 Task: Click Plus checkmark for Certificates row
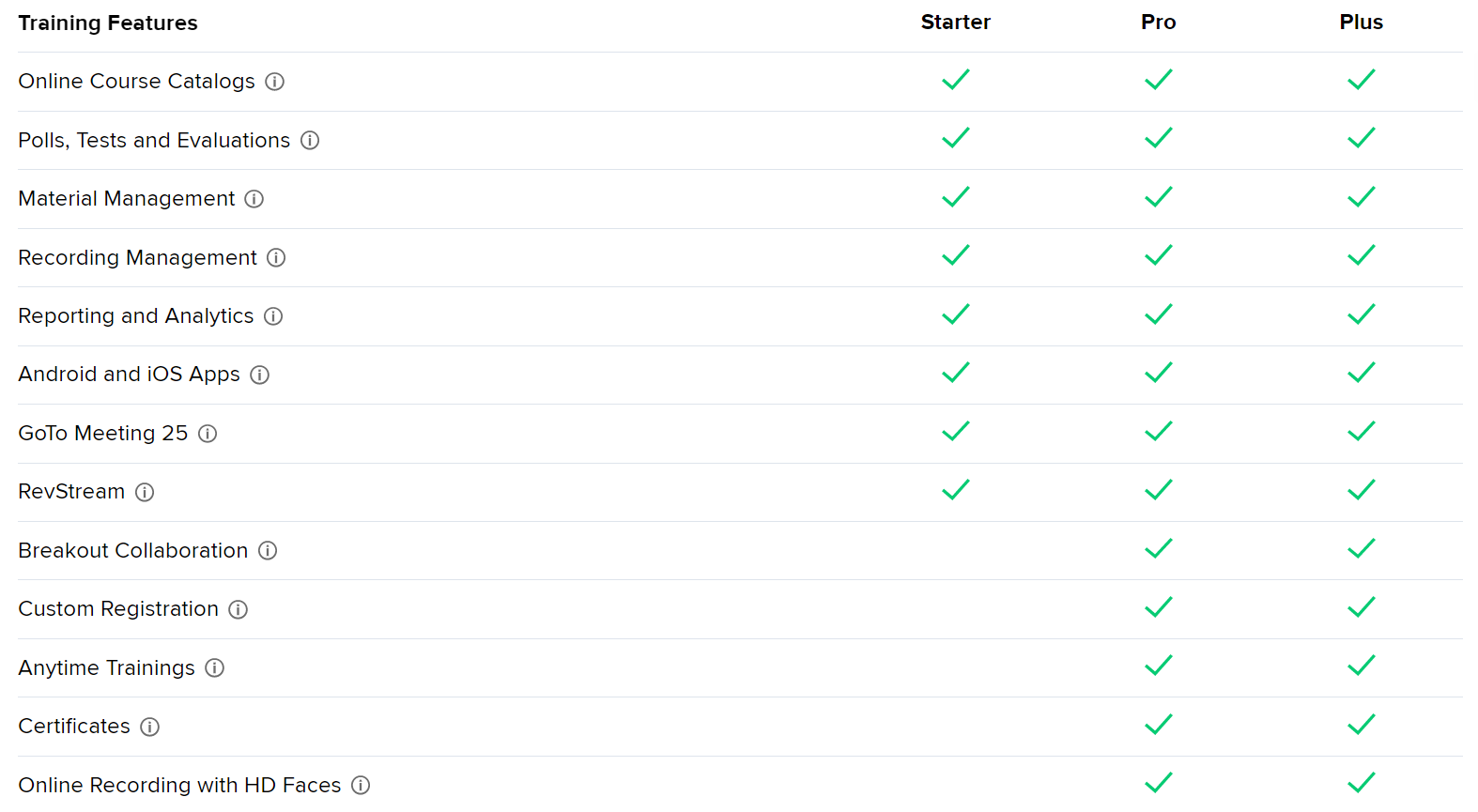(x=1361, y=725)
